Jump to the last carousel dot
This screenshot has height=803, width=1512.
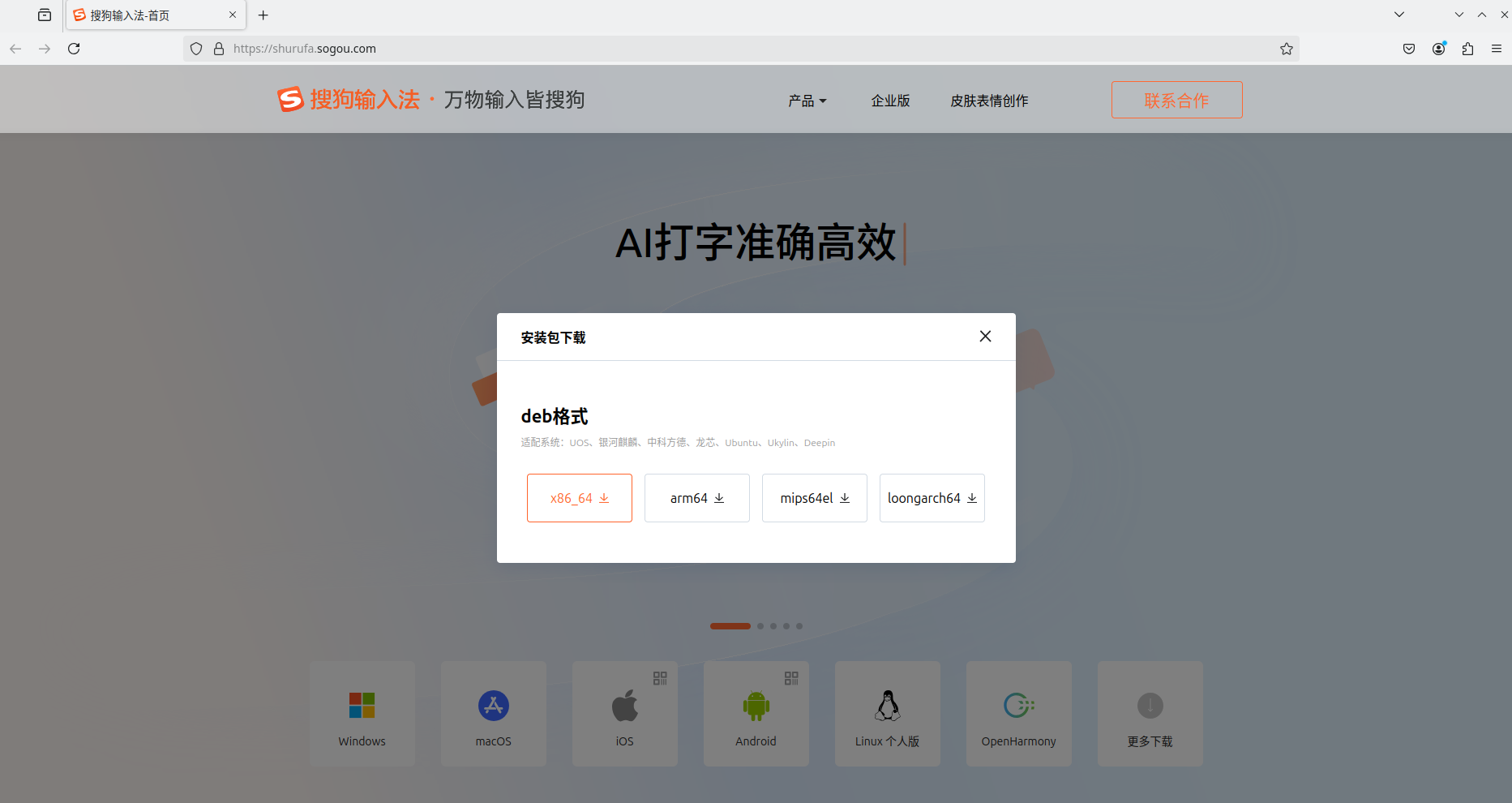click(x=799, y=626)
